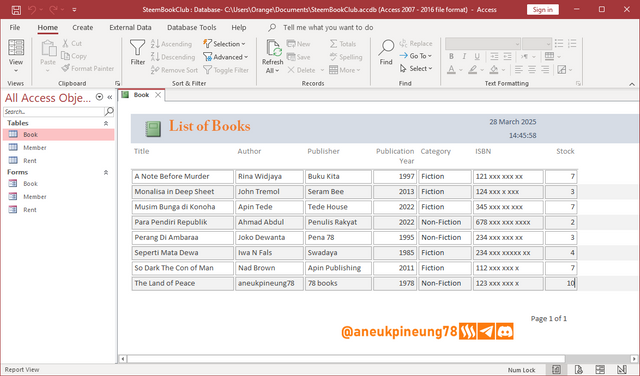The height and width of the screenshot is (376, 640).
Task: Toggle Italic text formatting
Action: point(464,56)
